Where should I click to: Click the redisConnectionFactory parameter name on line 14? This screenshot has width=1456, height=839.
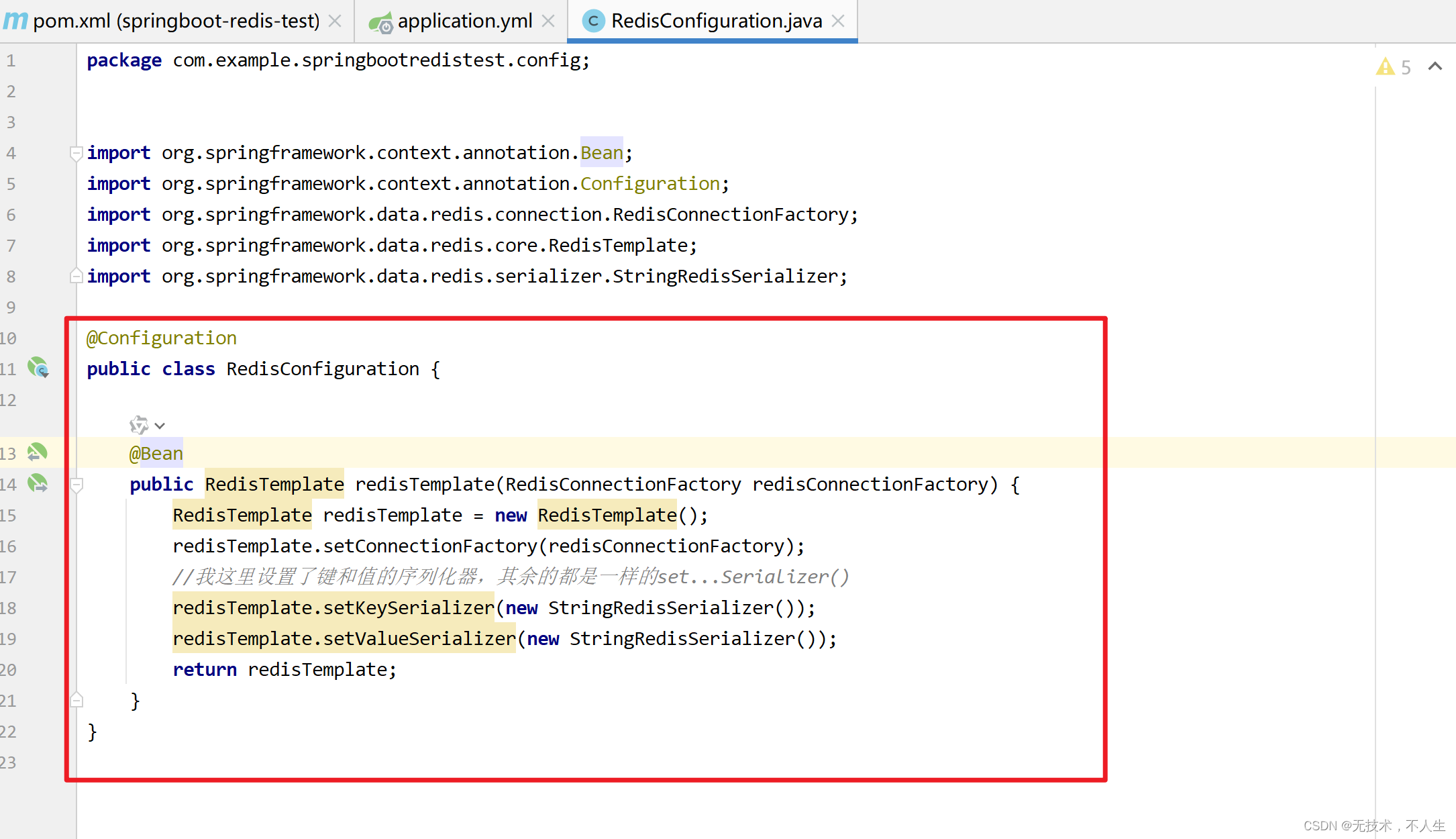(870, 485)
